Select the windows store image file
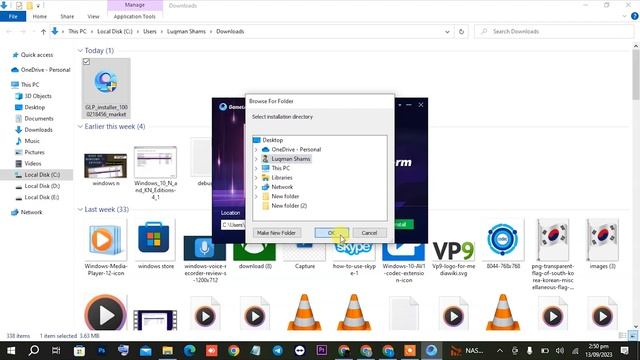This screenshot has height=360, width=640. [156, 245]
